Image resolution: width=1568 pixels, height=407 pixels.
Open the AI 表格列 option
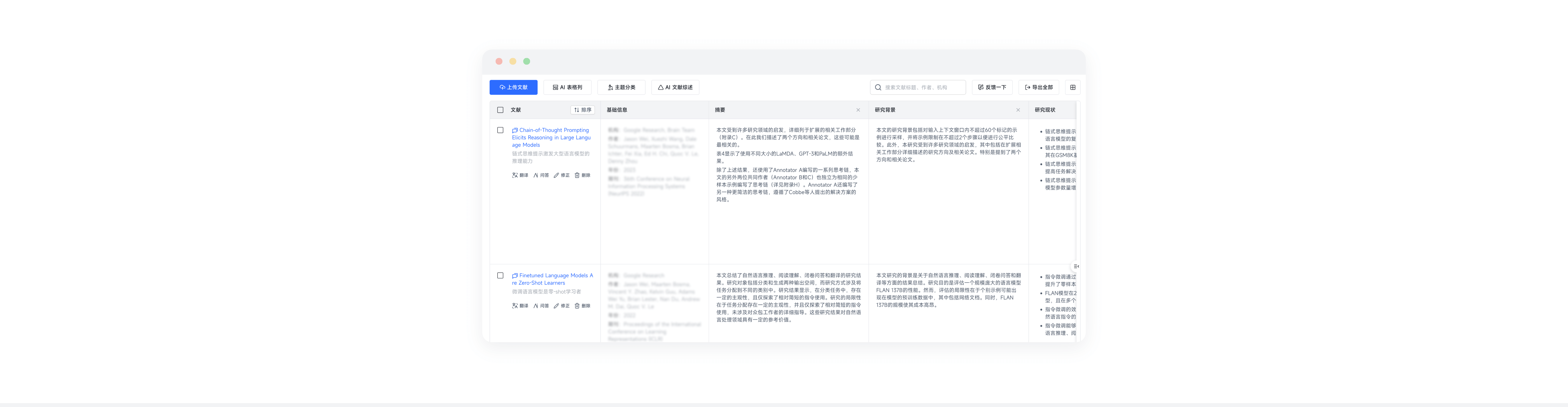567,87
